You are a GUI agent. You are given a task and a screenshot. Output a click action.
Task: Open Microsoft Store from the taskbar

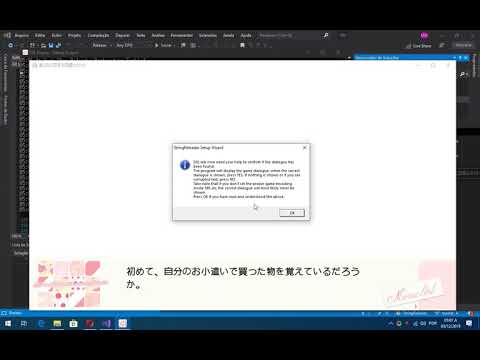[73, 323]
